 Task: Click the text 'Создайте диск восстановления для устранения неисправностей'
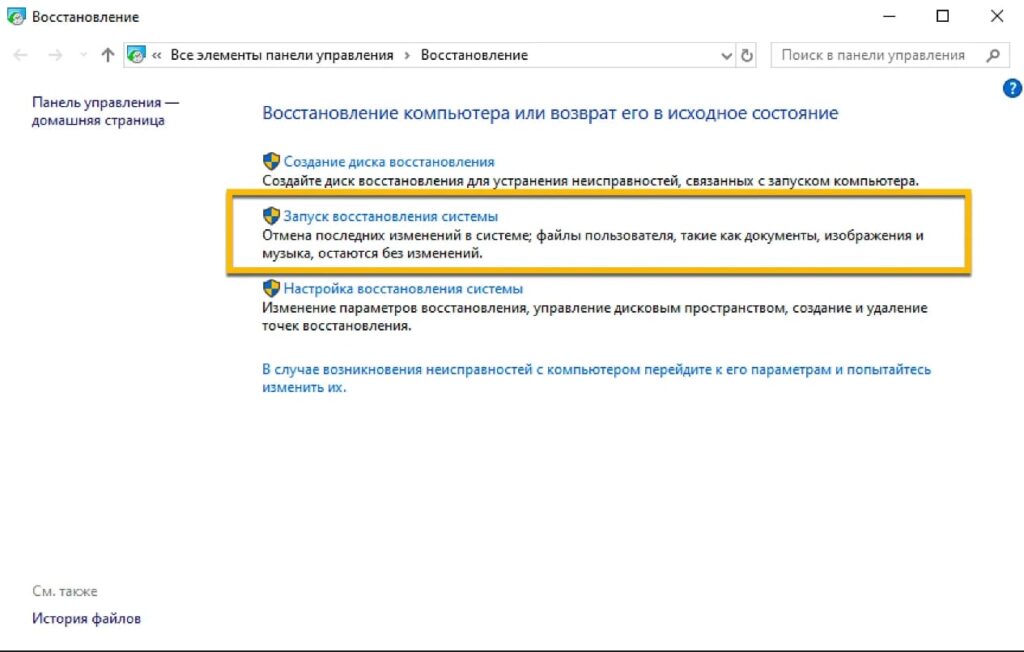(x=470, y=181)
